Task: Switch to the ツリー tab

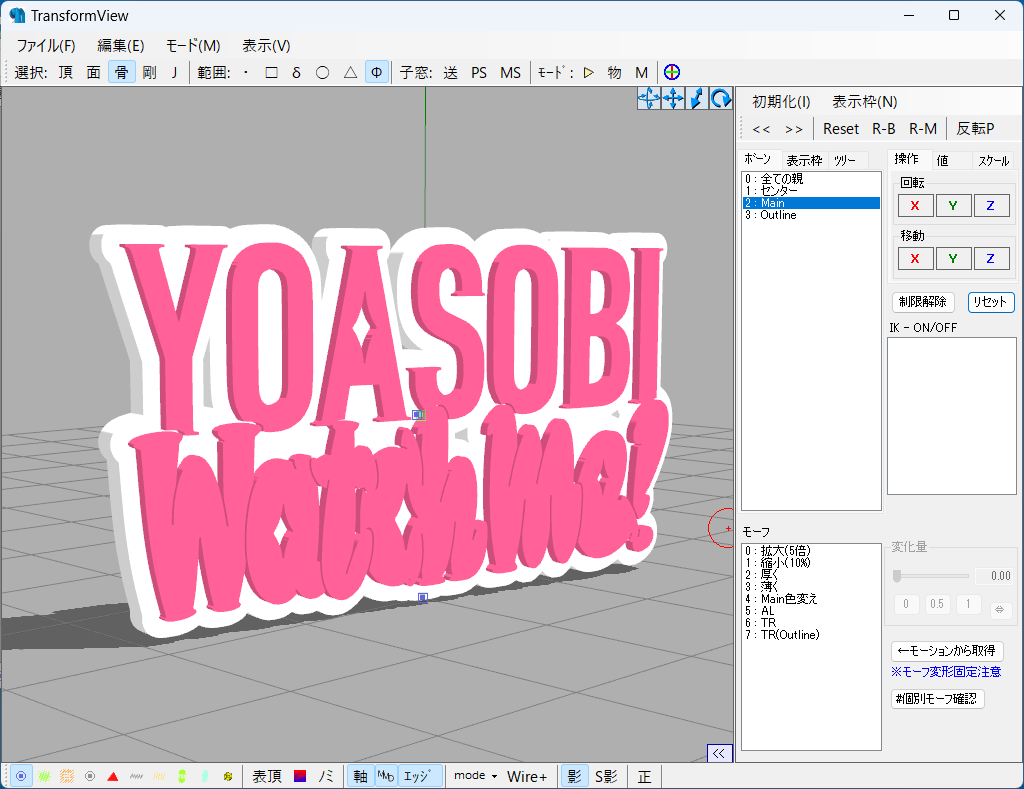Action: coord(845,160)
